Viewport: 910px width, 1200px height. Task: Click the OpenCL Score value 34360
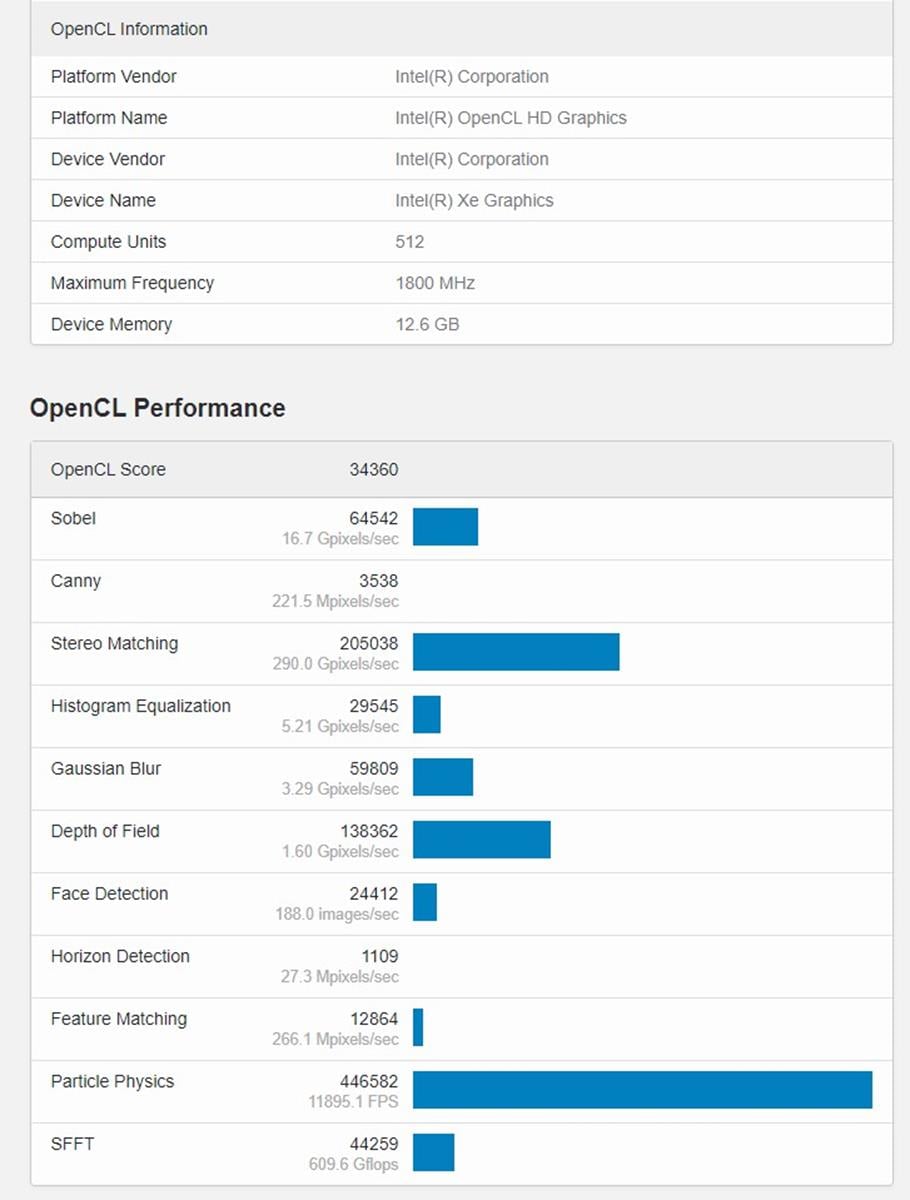(373, 470)
